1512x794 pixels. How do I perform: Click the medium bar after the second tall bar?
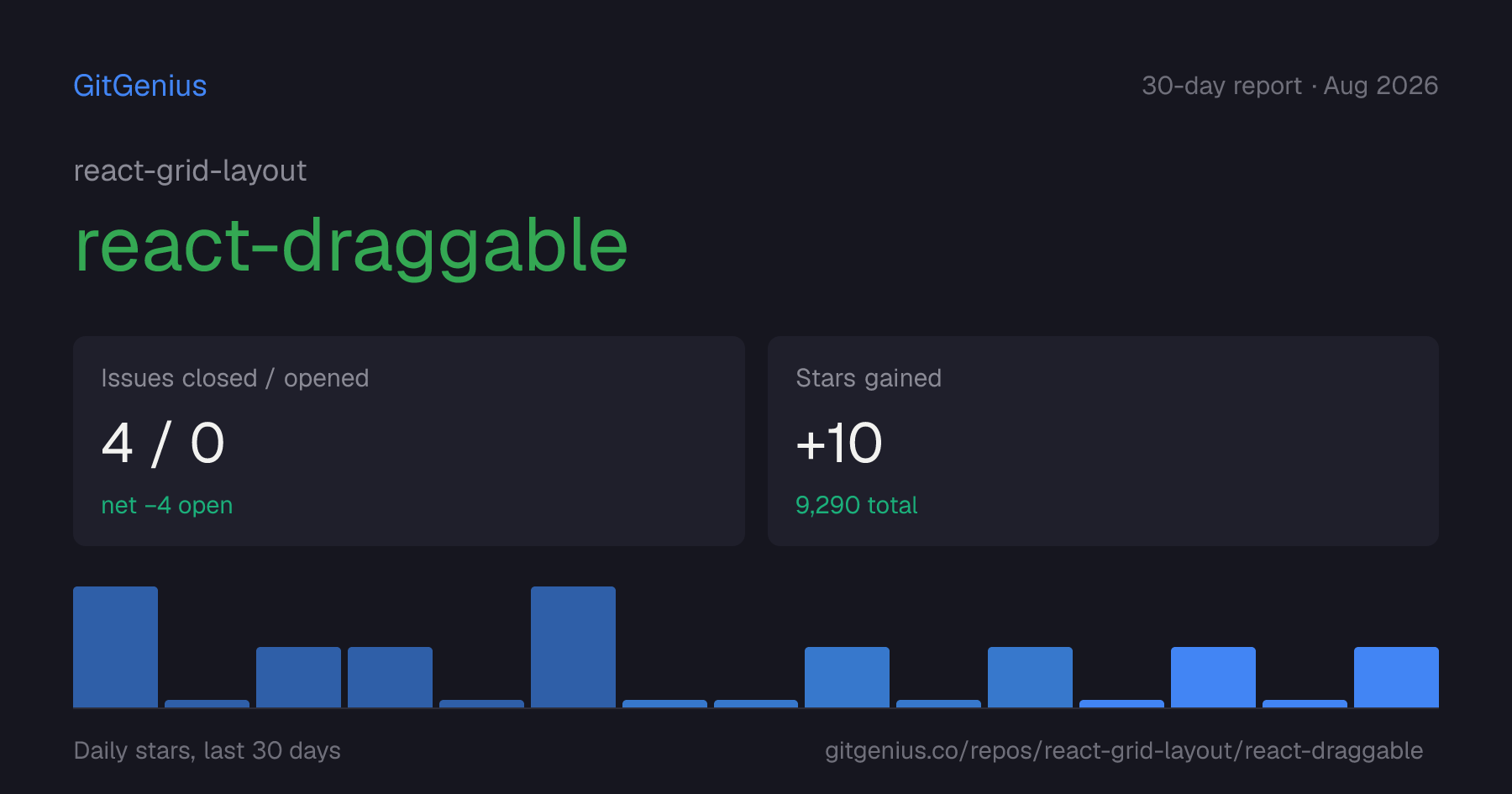coord(847,677)
